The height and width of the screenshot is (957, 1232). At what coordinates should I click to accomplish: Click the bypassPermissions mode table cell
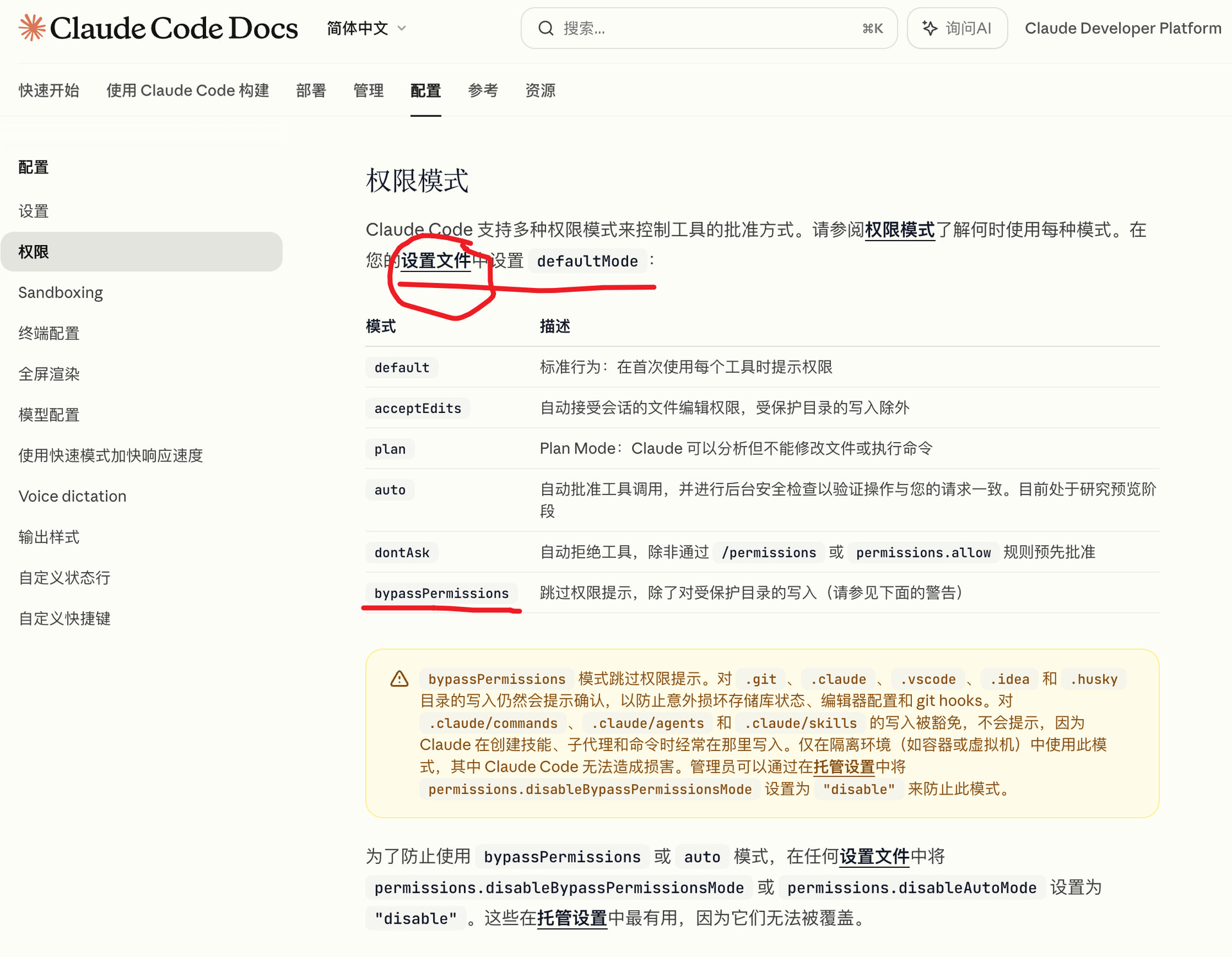pos(441,593)
